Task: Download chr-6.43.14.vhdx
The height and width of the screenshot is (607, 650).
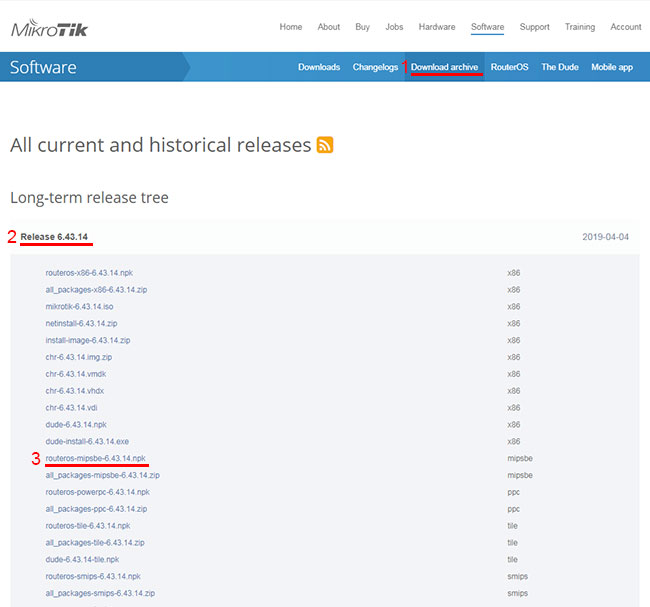Action: (x=75, y=391)
